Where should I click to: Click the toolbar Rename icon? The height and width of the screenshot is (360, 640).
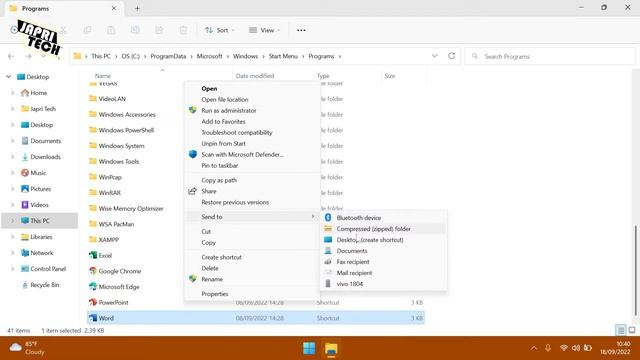[x=135, y=30]
